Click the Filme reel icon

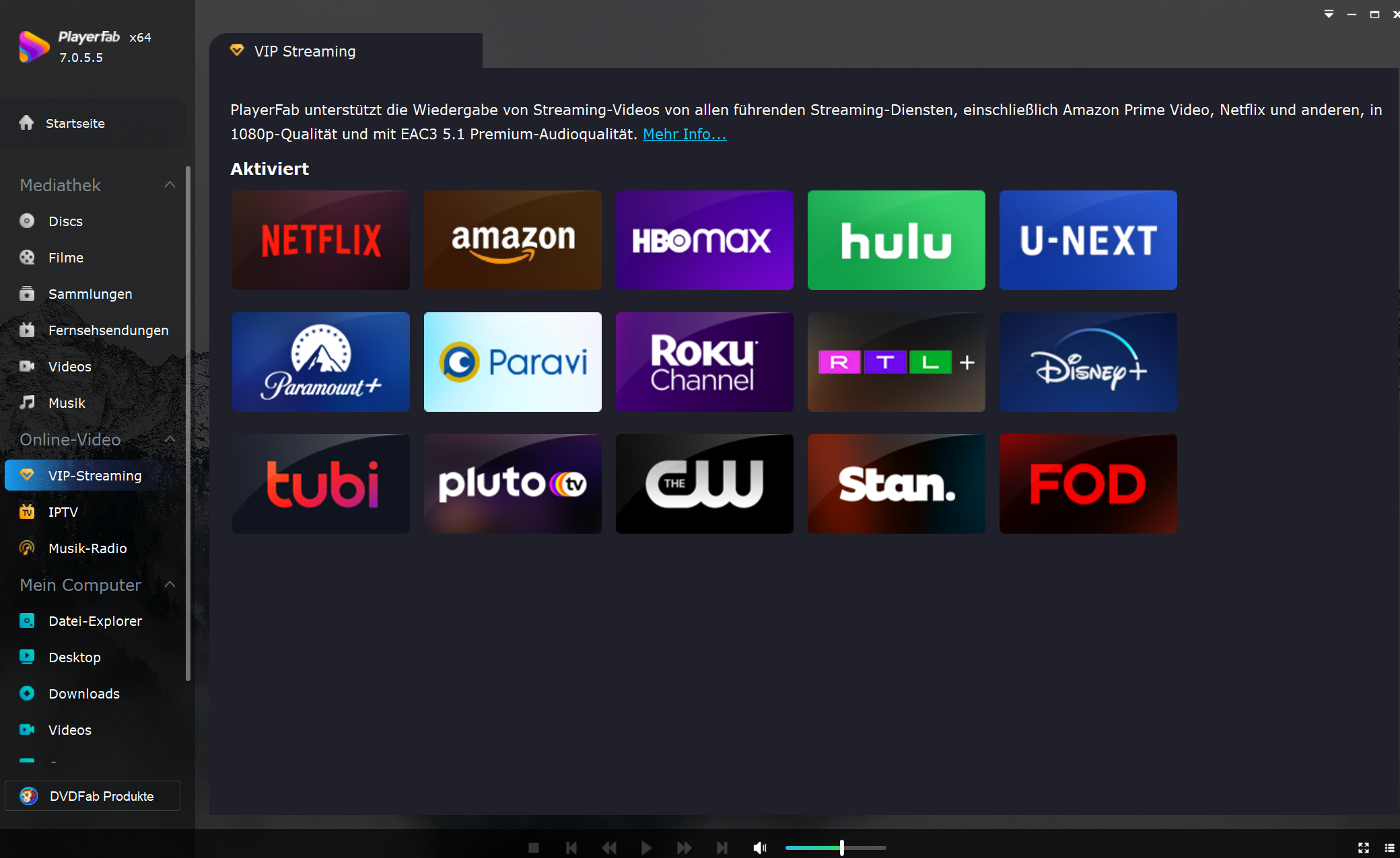pos(27,257)
